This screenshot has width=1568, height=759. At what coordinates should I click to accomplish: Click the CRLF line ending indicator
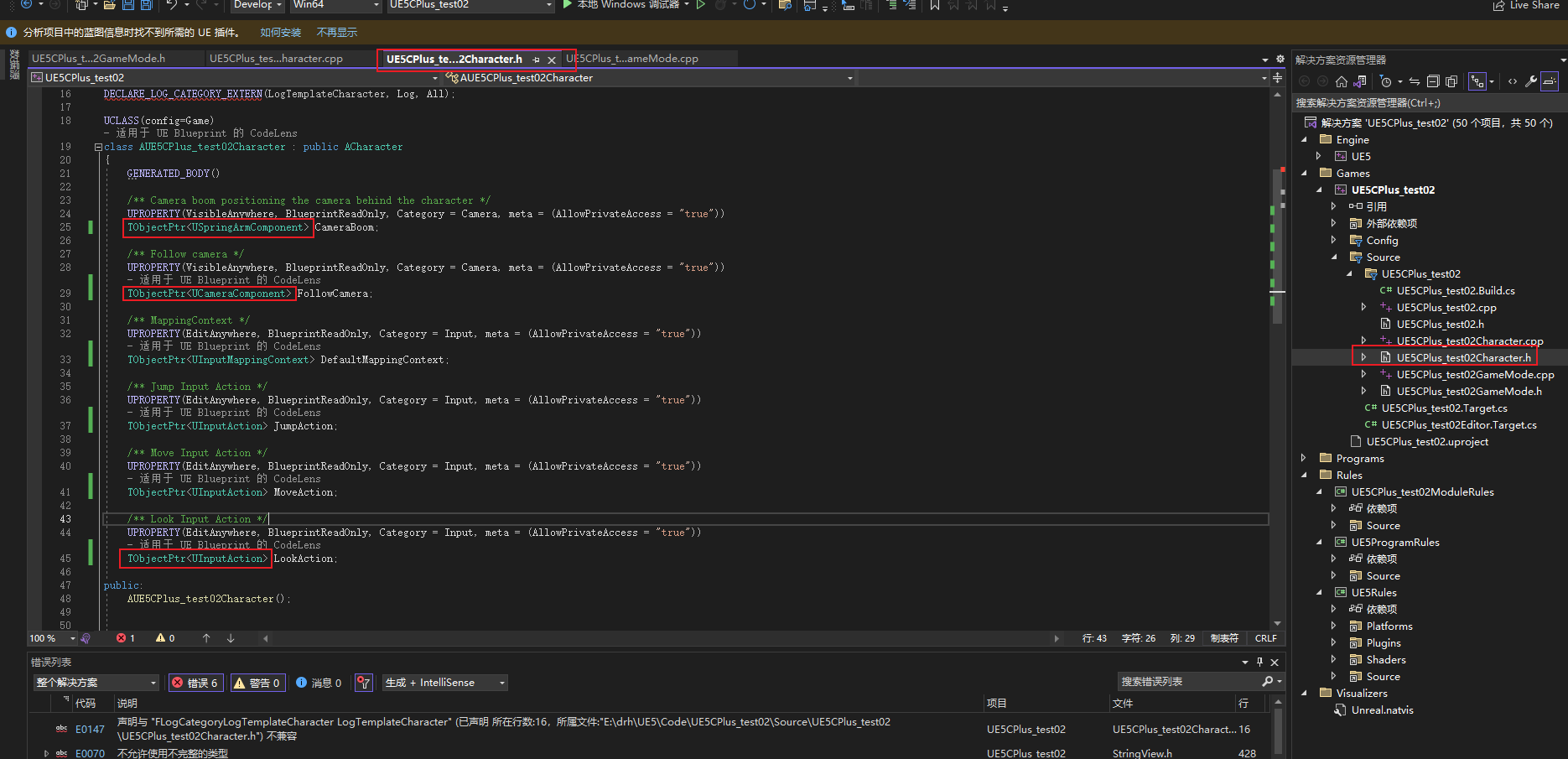[x=1266, y=638]
